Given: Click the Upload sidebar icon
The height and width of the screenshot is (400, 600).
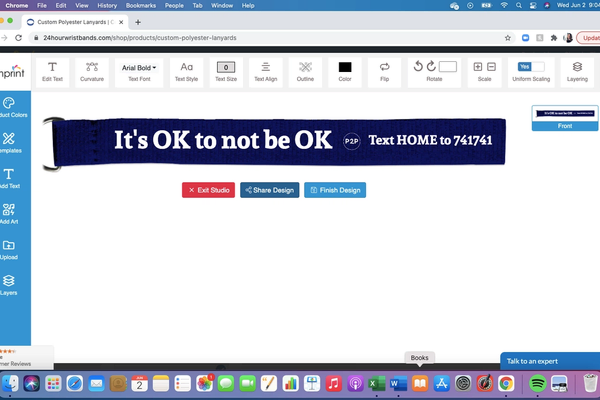Looking at the screenshot, I should click(9, 250).
